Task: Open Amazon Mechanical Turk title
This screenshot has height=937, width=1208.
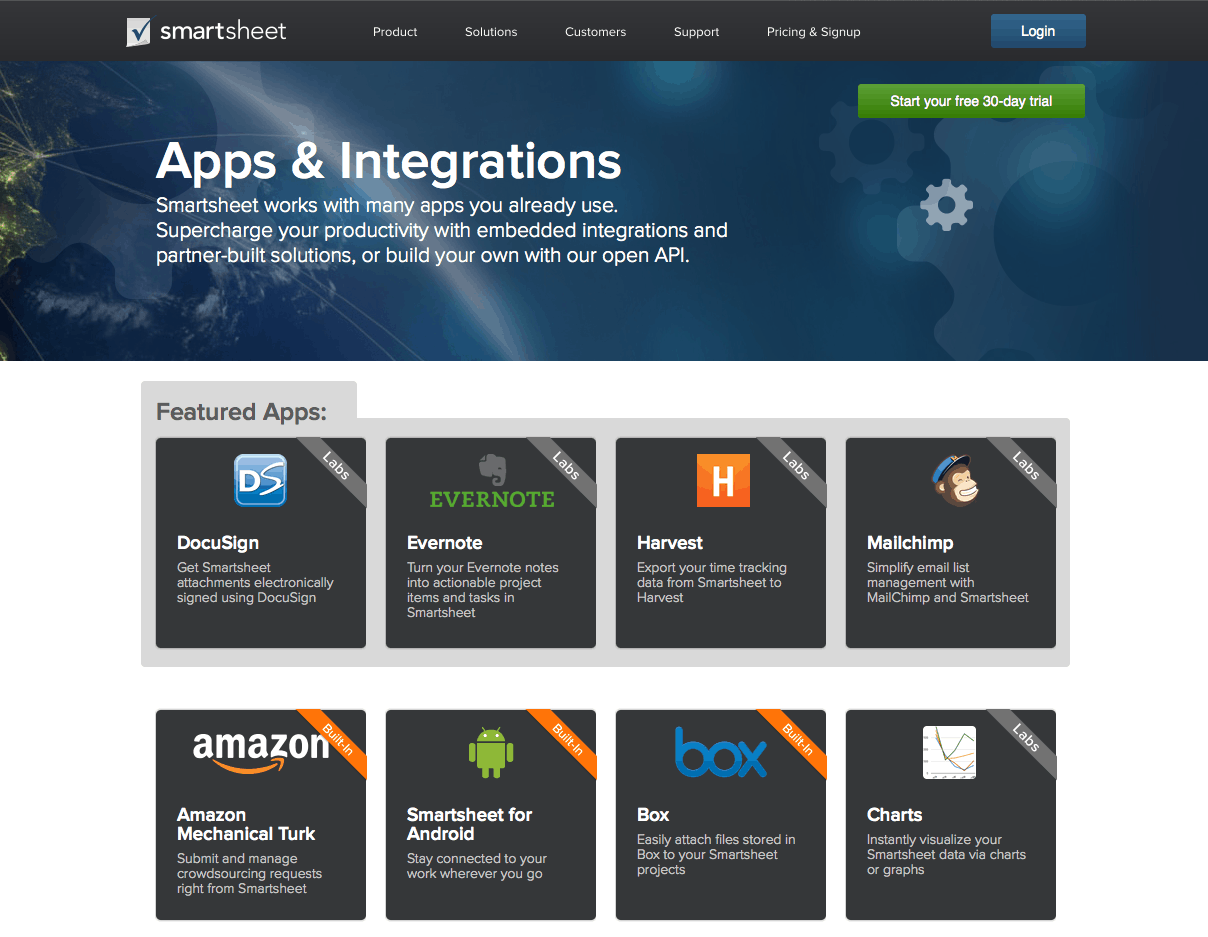Action: click(x=246, y=824)
